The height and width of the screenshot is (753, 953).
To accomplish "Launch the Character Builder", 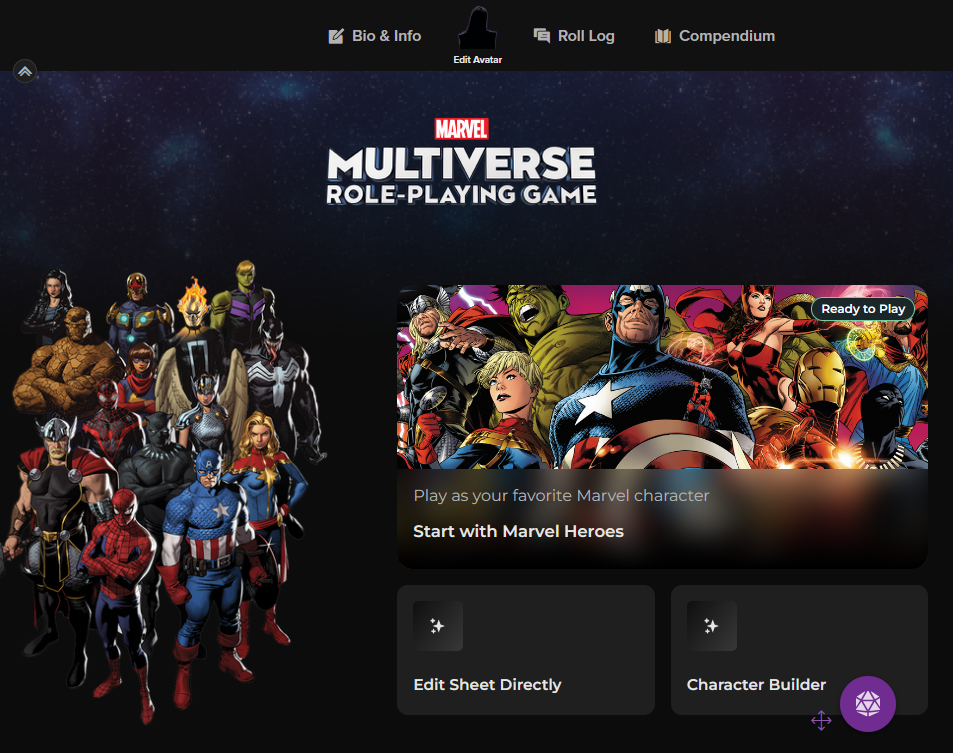I will click(756, 685).
